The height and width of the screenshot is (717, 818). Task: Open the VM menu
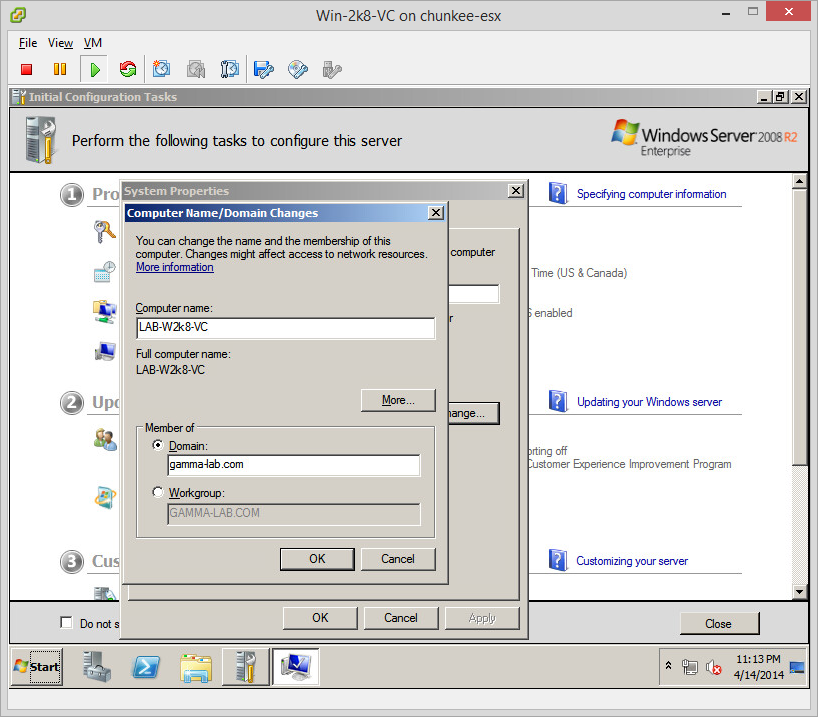point(93,43)
